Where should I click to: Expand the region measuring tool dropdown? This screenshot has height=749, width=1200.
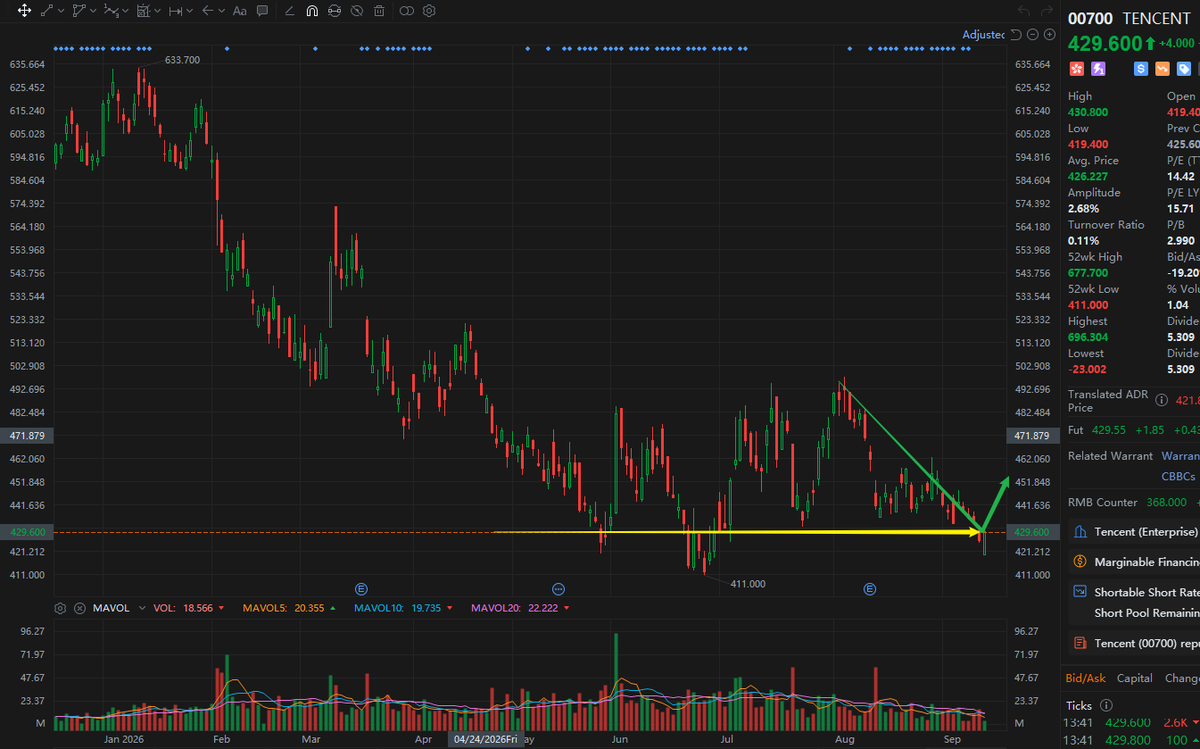coord(157,12)
